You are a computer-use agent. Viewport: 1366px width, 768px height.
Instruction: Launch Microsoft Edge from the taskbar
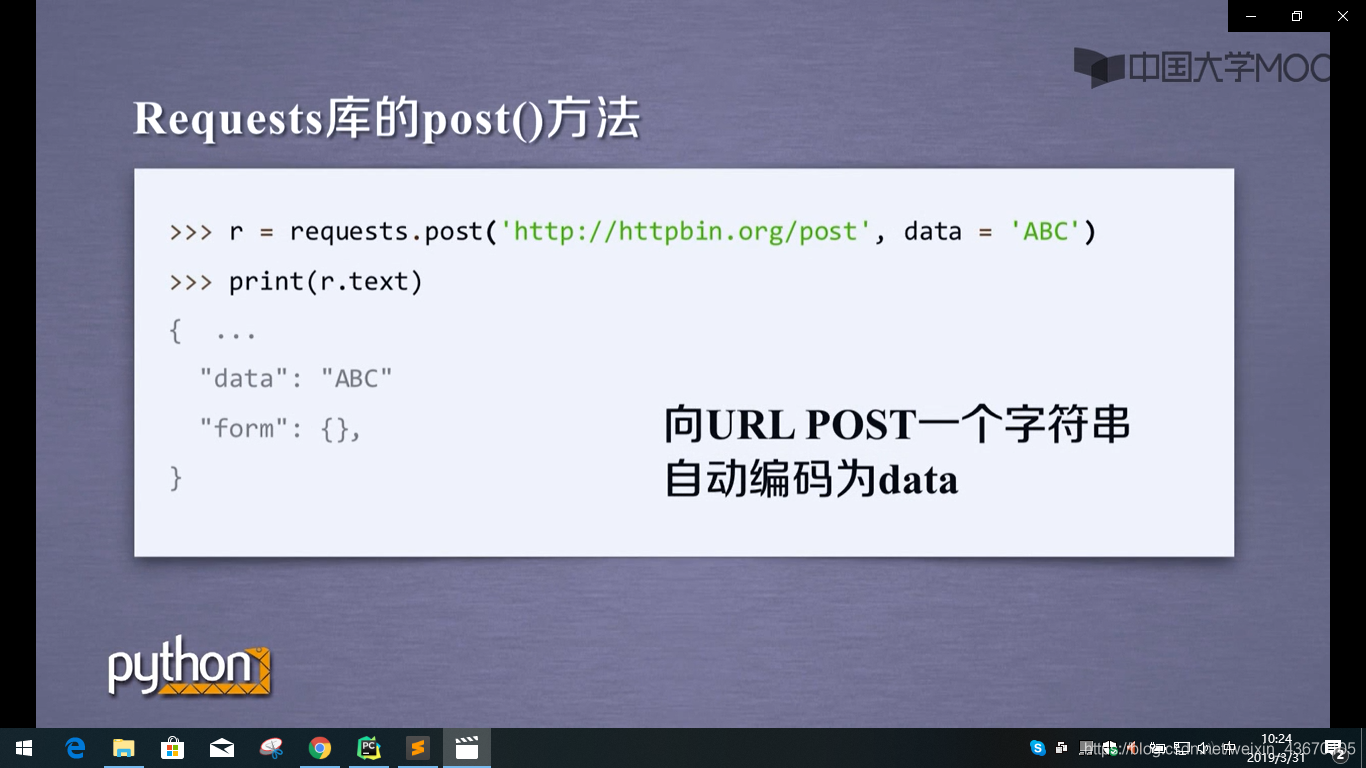(75, 748)
